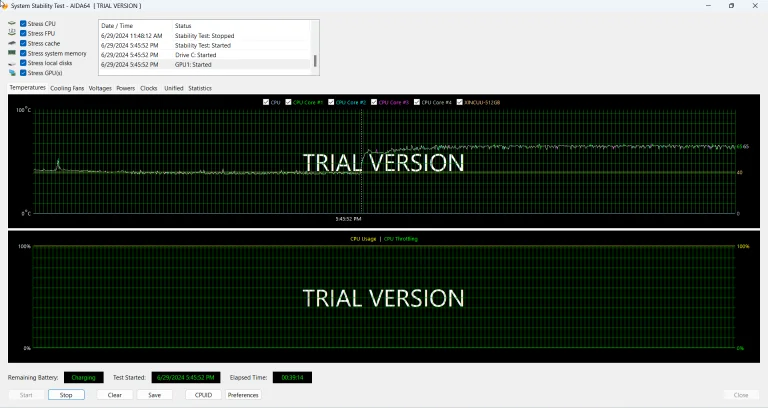Toggle the Stress cache checkbox

23,43
